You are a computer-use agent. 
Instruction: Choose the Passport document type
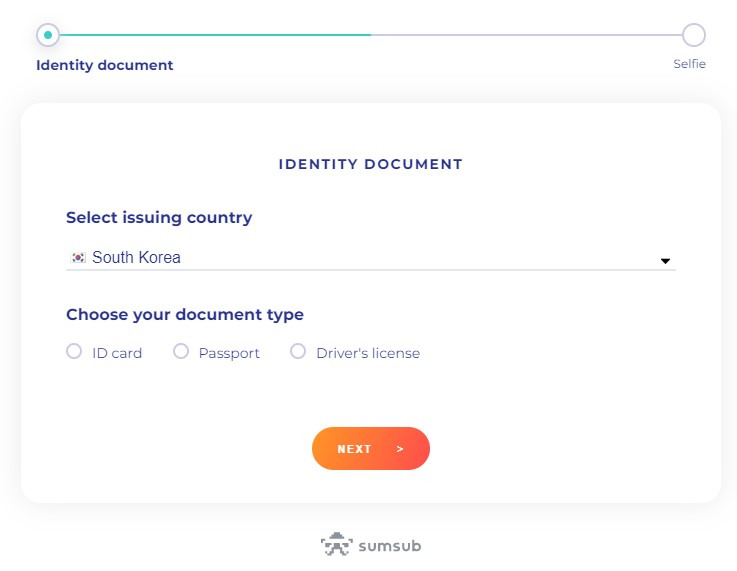point(181,351)
